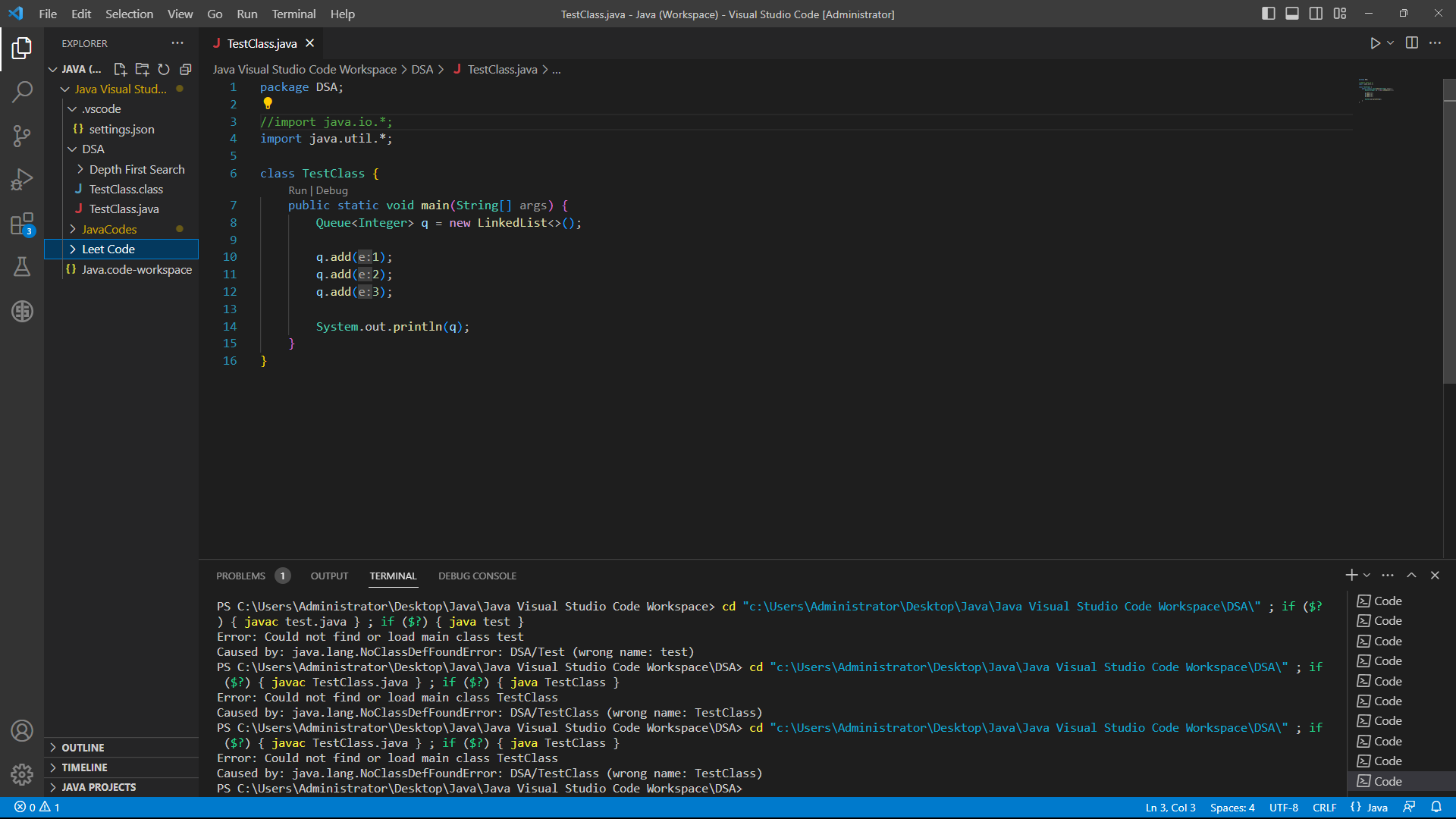
Task: Click the Debug CodeLens above main
Action: 331,190
